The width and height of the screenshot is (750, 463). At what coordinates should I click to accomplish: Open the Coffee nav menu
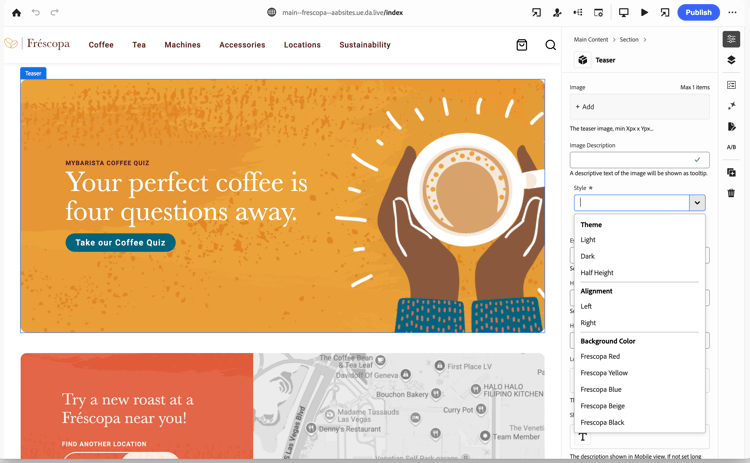point(101,45)
